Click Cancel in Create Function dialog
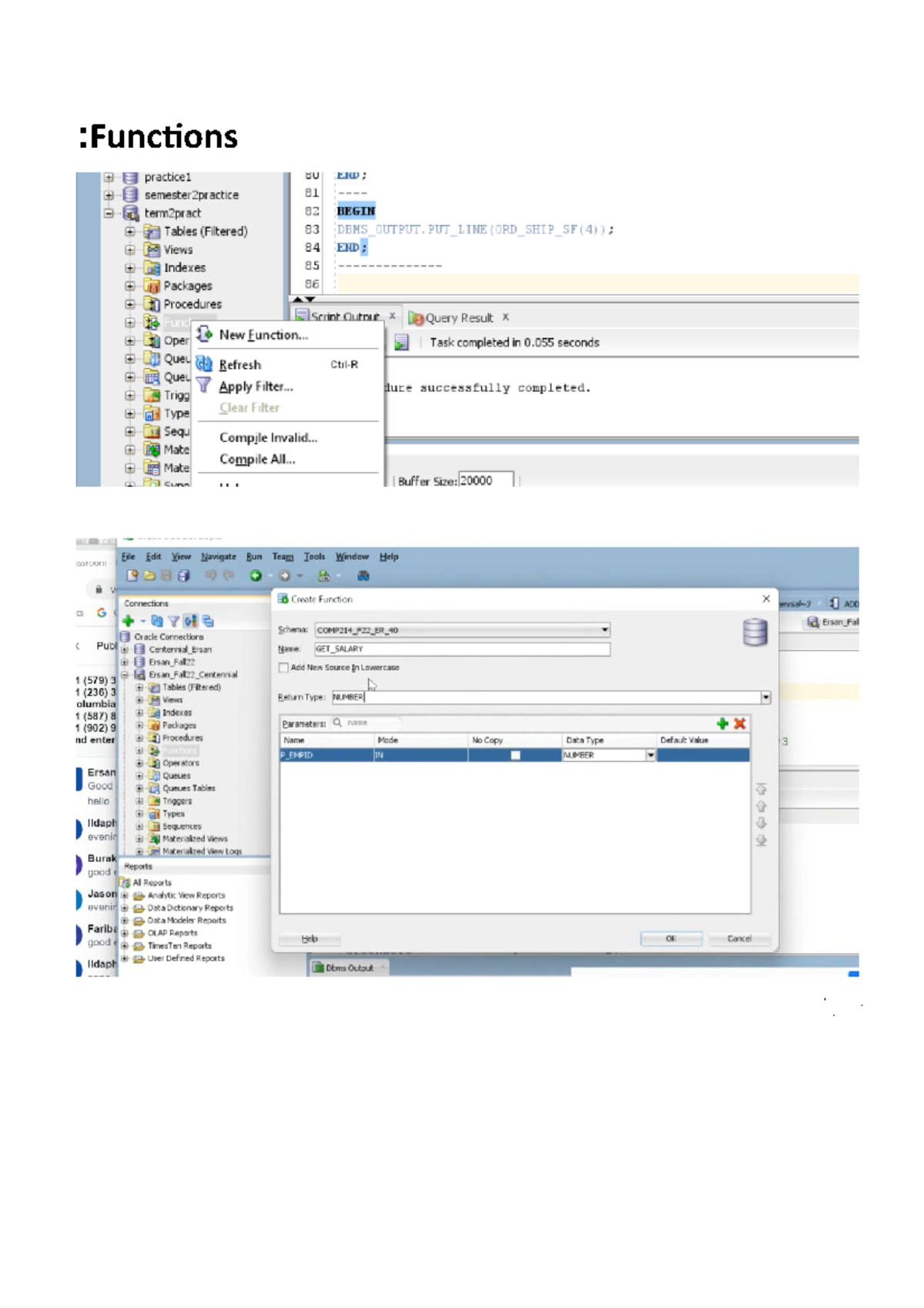The image size is (924, 1308). pos(739,939)
